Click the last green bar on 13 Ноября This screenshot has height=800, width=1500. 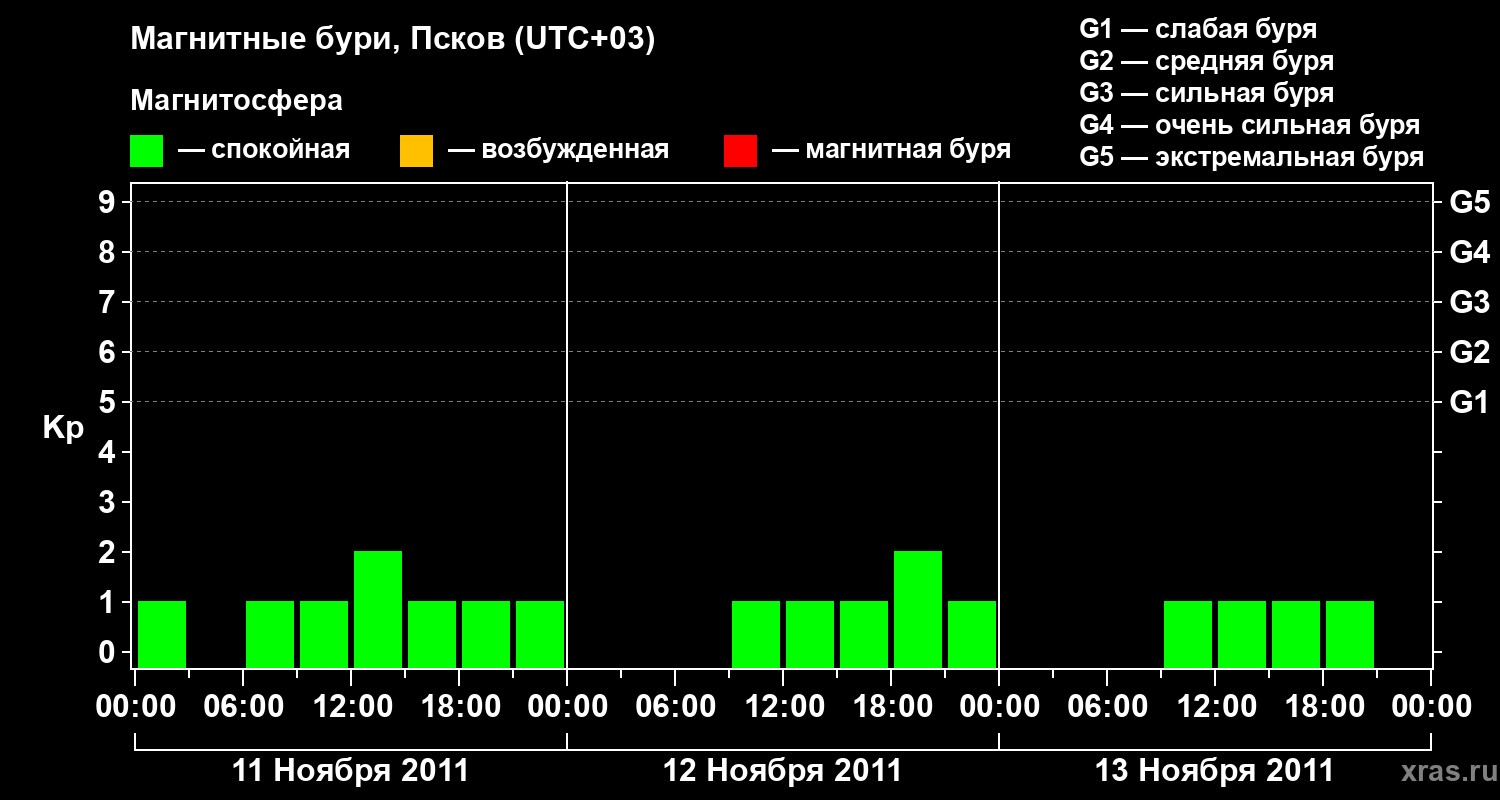[x=1350, y=634]
